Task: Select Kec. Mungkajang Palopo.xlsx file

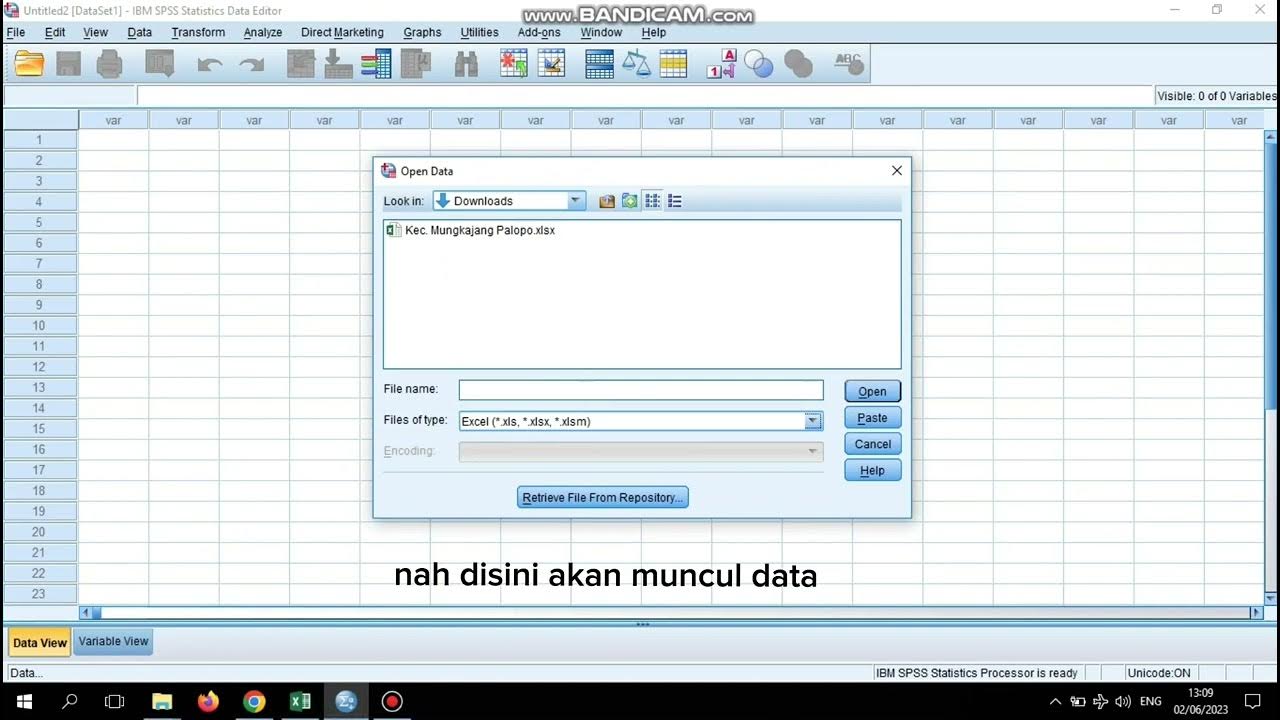Action: [471, 230]
